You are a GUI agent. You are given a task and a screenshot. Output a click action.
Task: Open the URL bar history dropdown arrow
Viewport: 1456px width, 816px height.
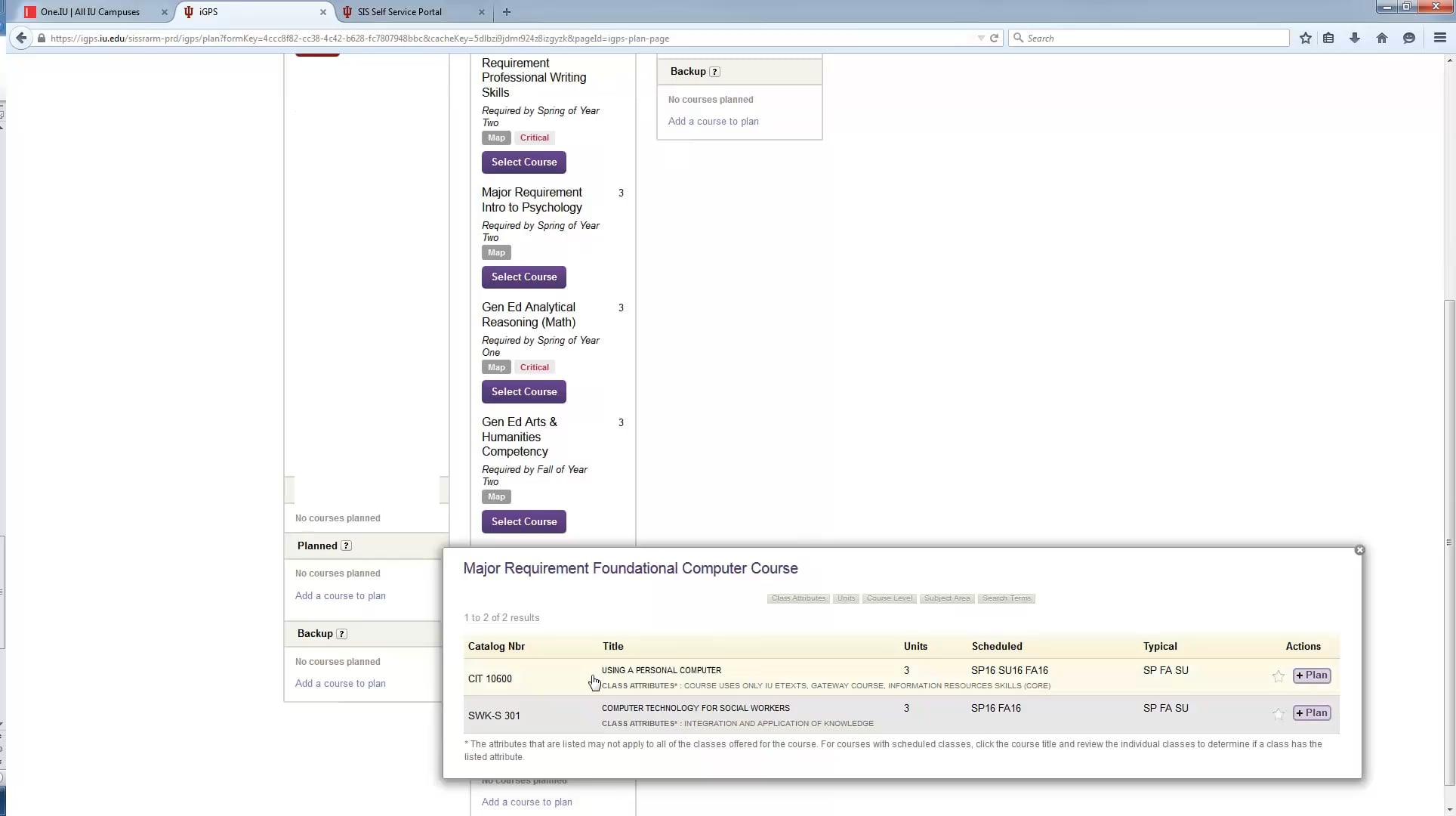point(980,38)
